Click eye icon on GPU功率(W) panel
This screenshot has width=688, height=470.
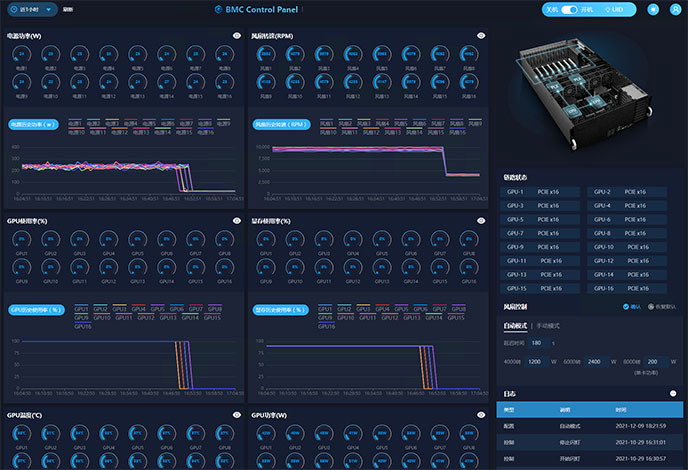tap(481, 414)
